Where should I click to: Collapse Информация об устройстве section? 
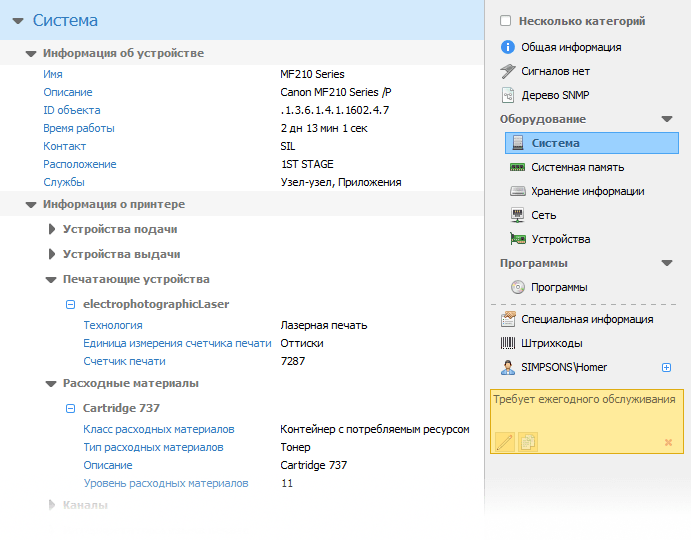(31, 54)
